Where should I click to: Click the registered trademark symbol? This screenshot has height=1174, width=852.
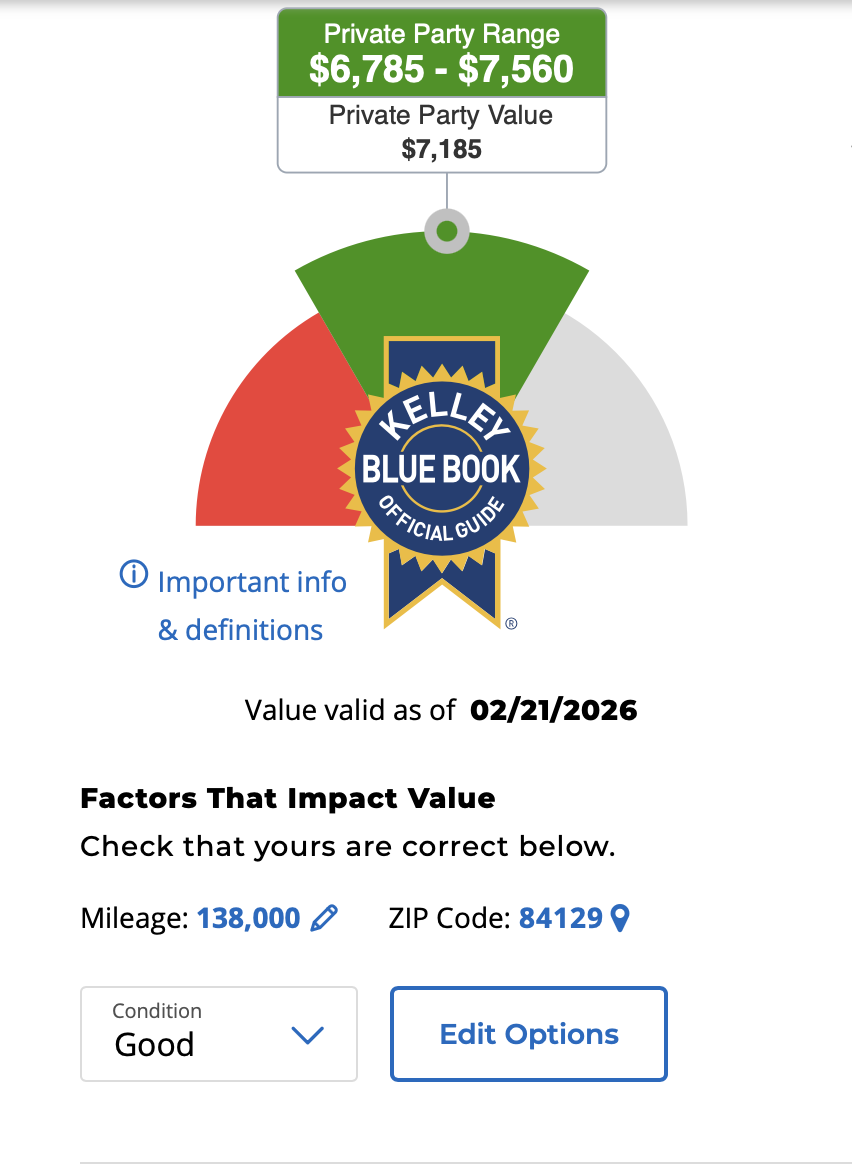tap(511, 624)
